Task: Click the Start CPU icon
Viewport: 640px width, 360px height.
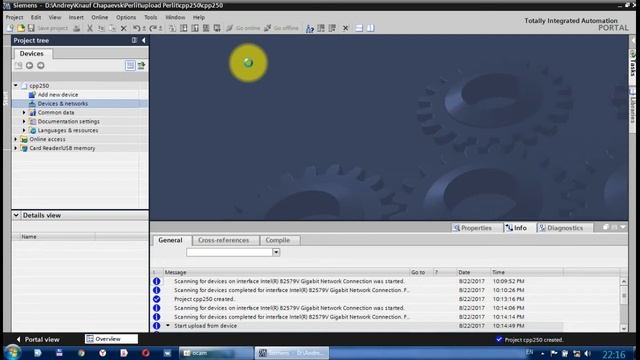Action: pyautogui.click(x=321, y=28)
